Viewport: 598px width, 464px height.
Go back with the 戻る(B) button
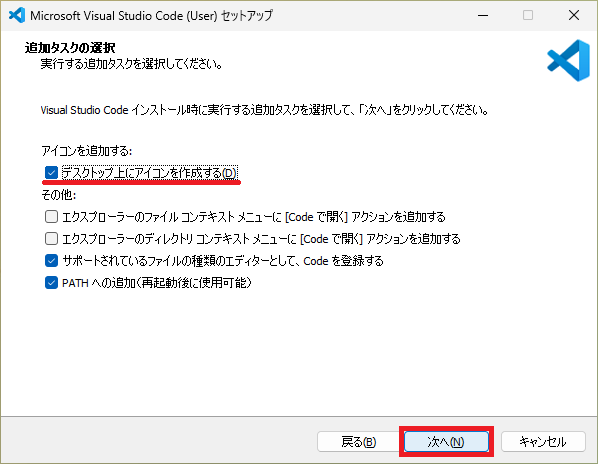(x=358, y=442)
